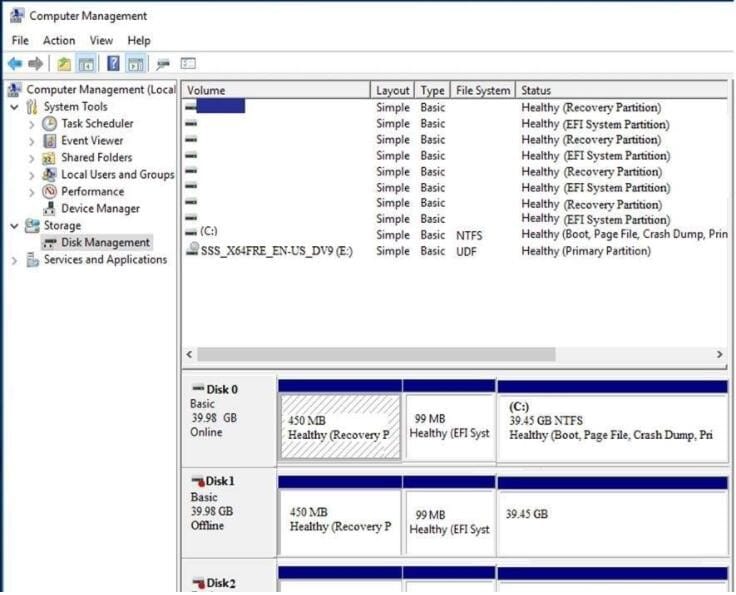Click the Event Viewer icon in tree
Viewport: 736px width, 595px height.
pyautogui.click(x=49, y=141)
